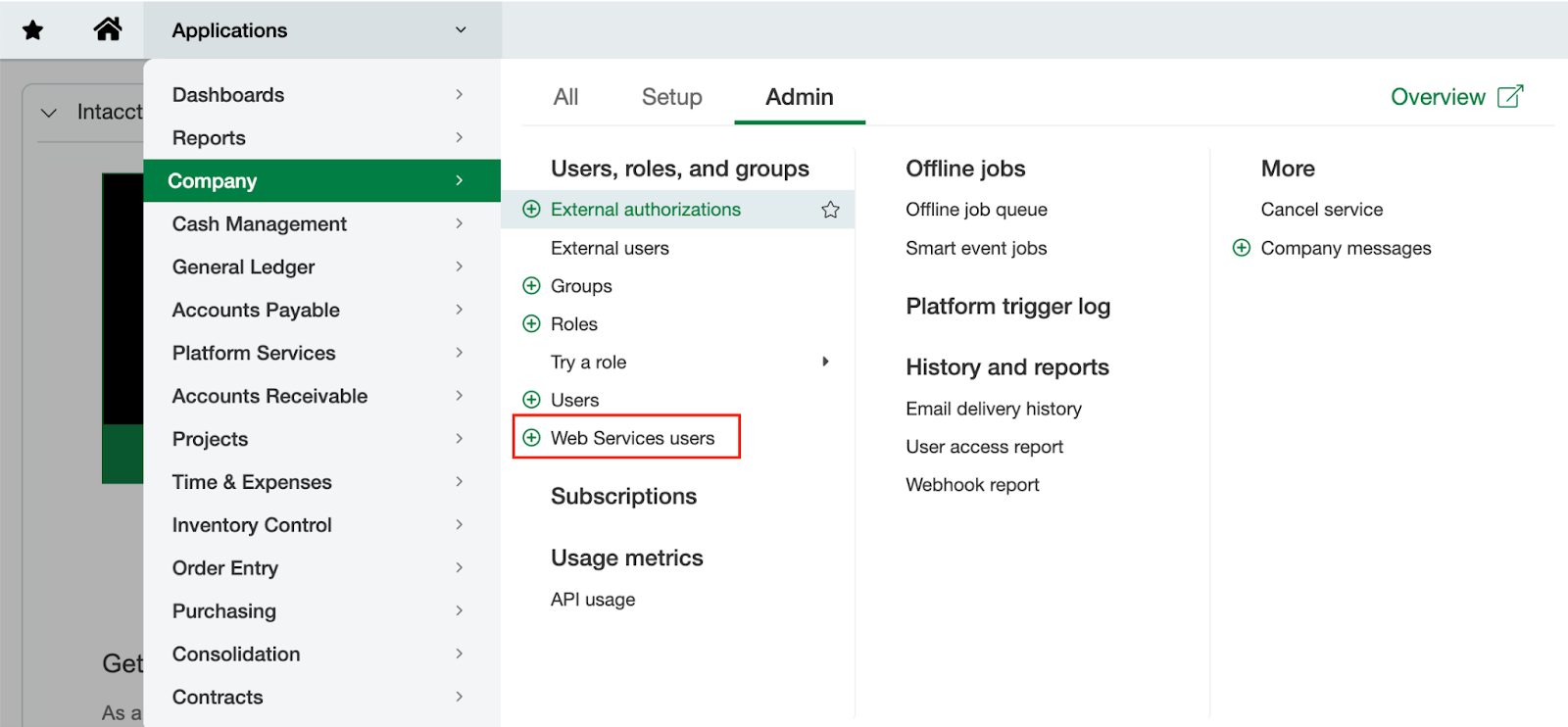Screen dimensions: 1568x727
Task: Select the Admin tab
Action: [800, 97]
